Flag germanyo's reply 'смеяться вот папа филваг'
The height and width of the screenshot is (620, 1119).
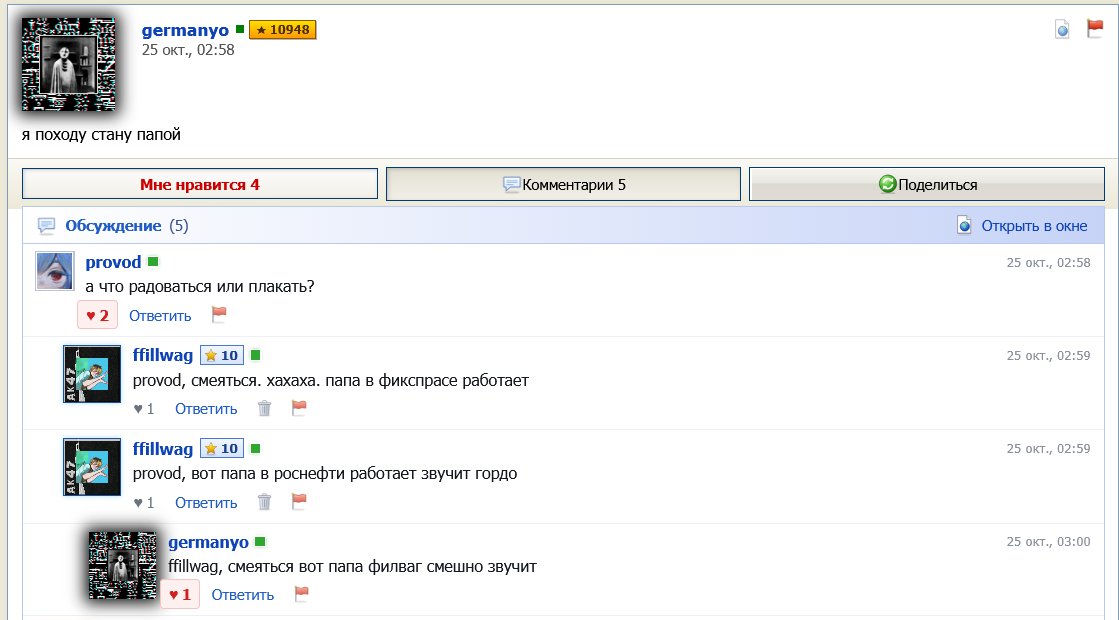coord(301,594)
